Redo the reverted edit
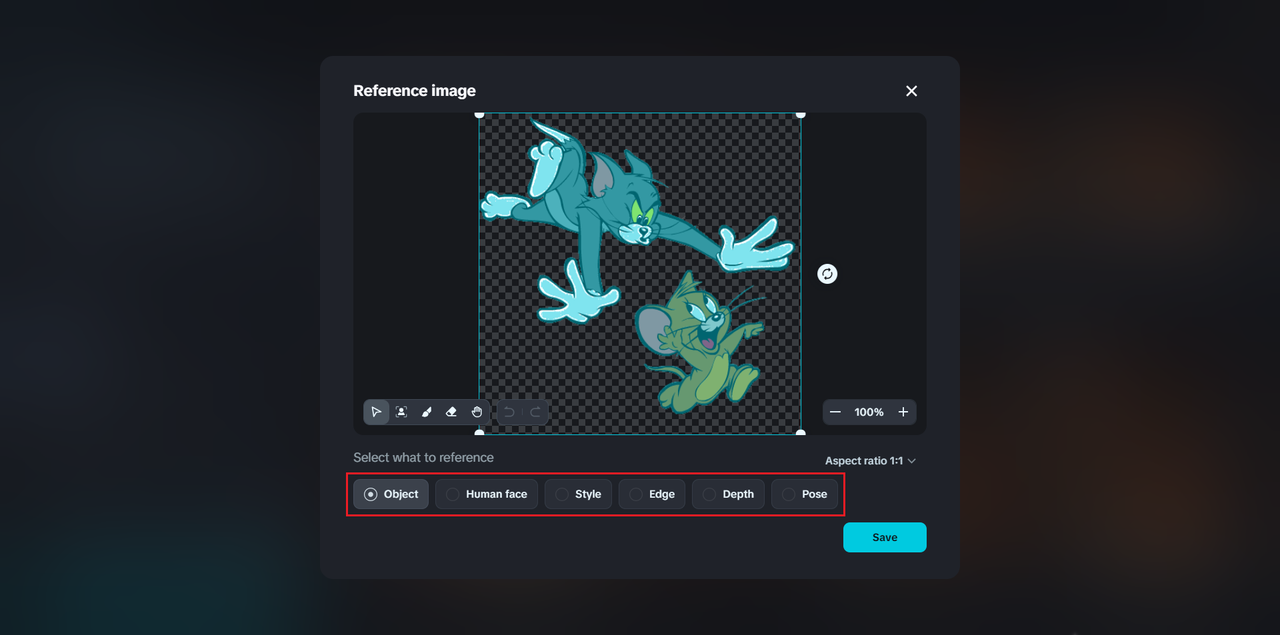This screenshot has width=1280, height=635. coord(535,412)
